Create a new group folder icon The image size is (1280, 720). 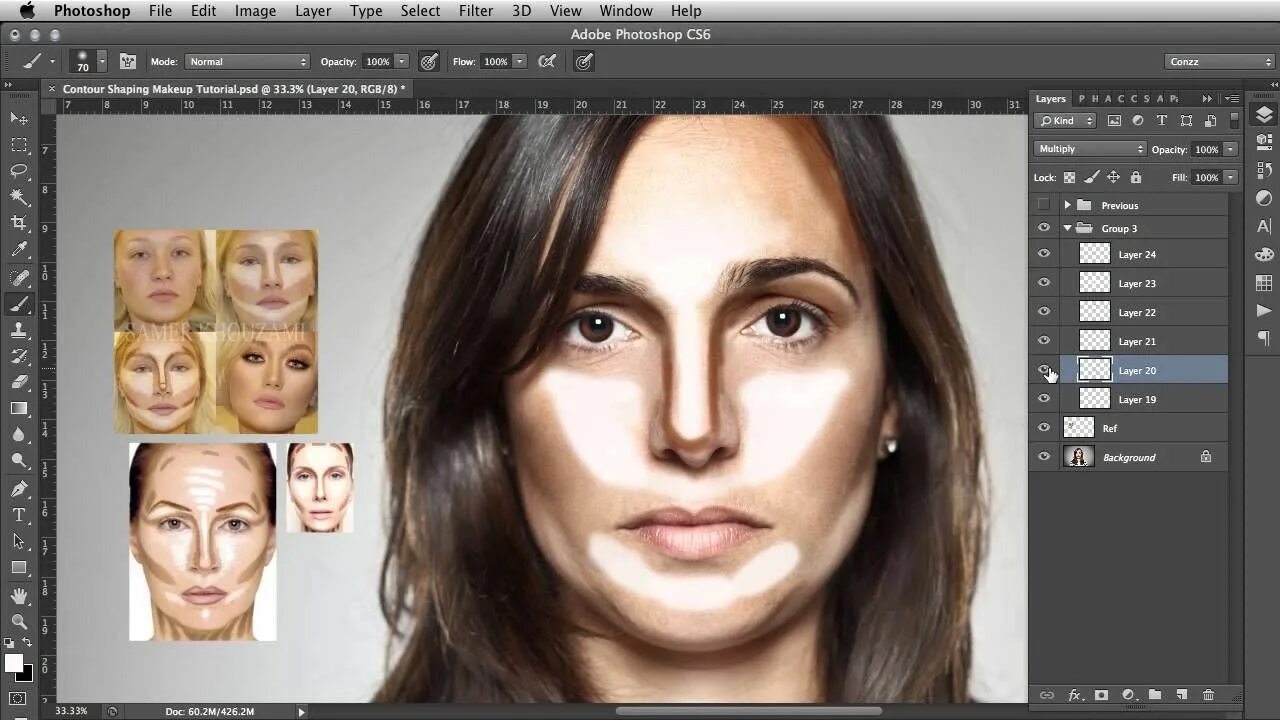pyautogui.click(x=1155, y=695)
